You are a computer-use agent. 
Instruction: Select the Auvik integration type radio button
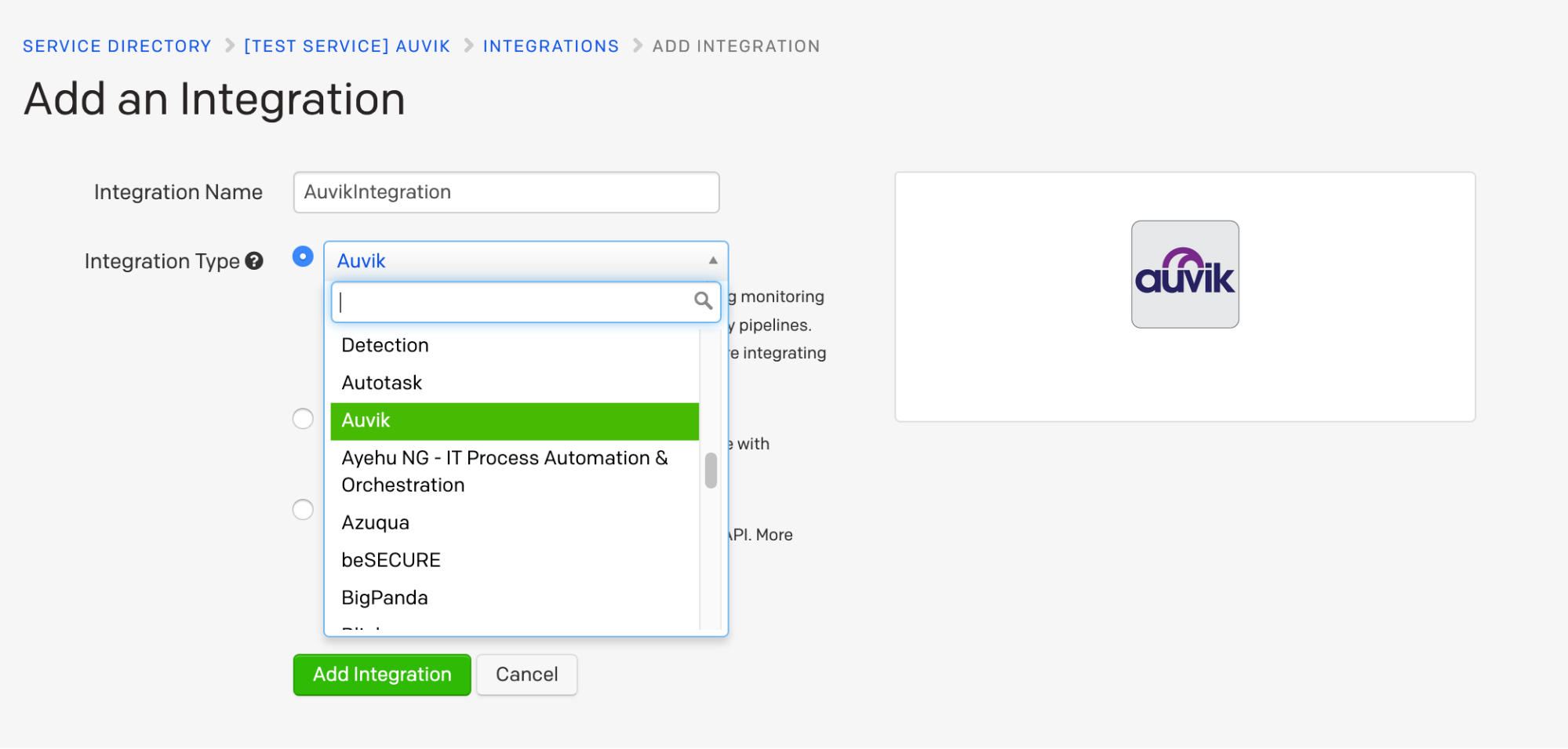click(x=303, y=256)
